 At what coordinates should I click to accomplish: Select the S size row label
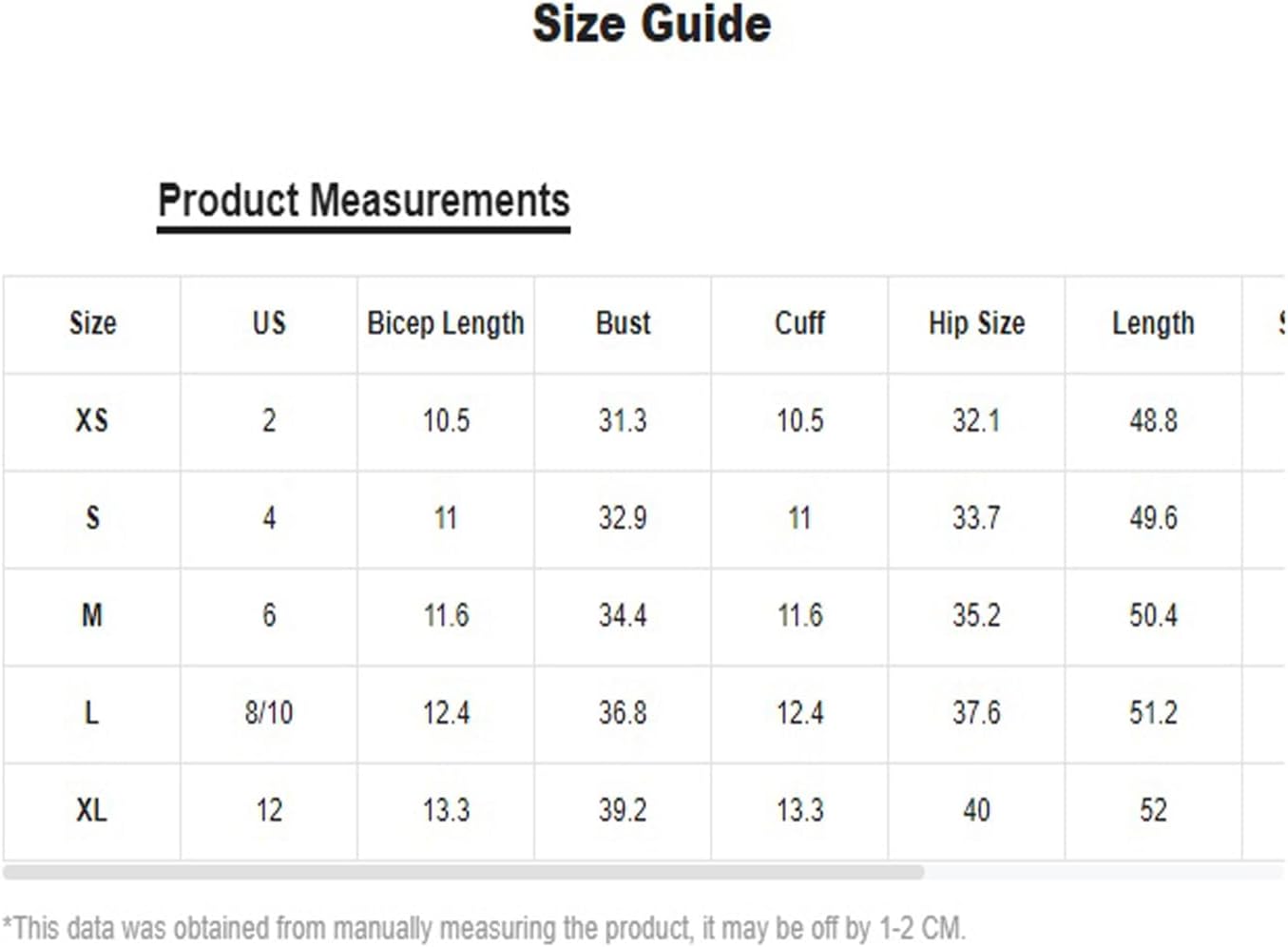click(92, 518)
